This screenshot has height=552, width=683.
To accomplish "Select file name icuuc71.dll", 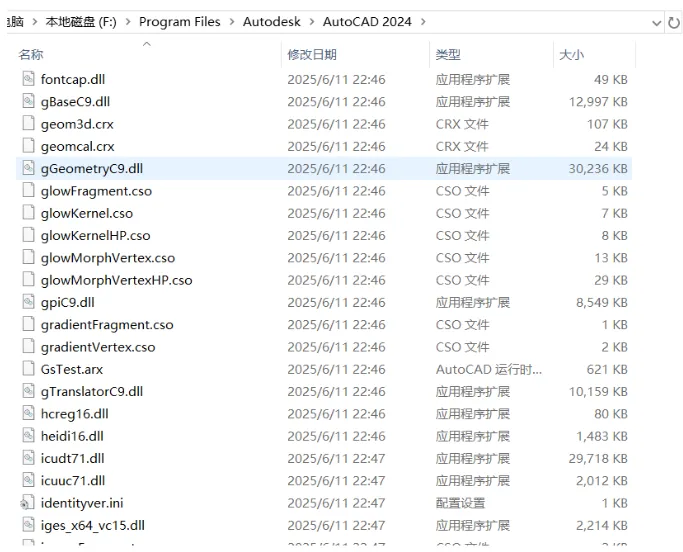I will coord(73,481).
